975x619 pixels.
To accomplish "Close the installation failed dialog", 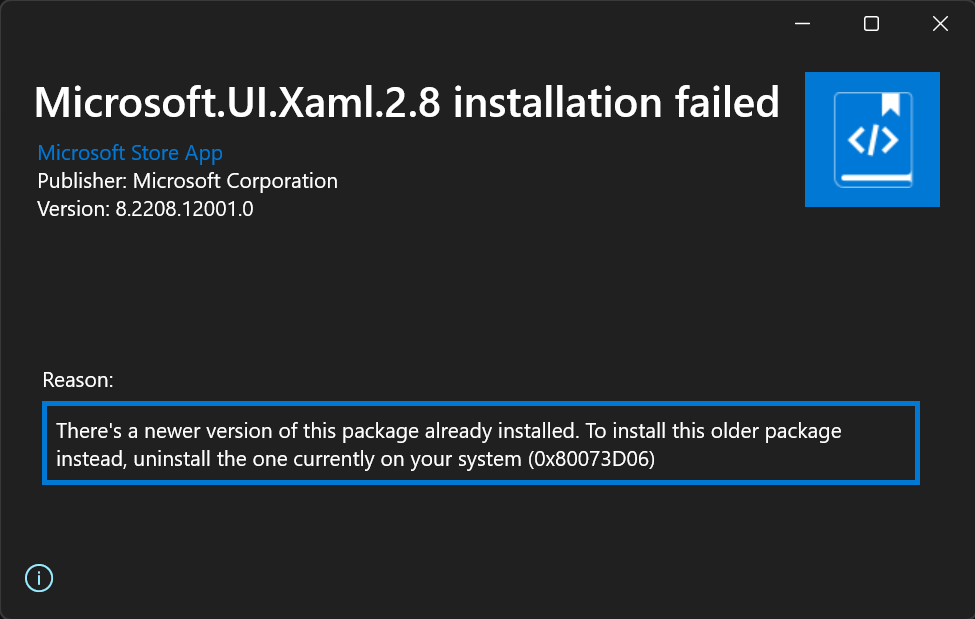I will [940, 24].
